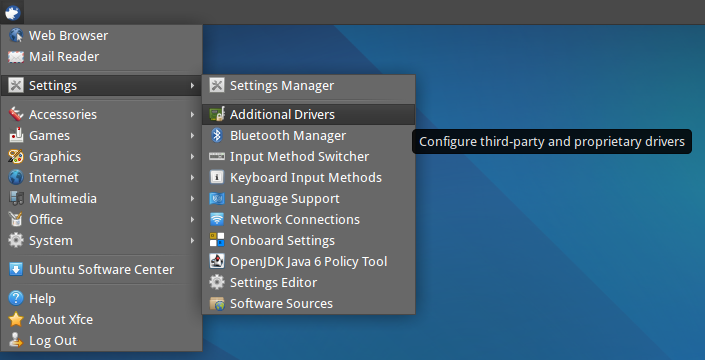This screenshot has height=360, width=705.
Task: Click the Input Method Switcher keyboard icon
Action: click(x=217, y=156)
